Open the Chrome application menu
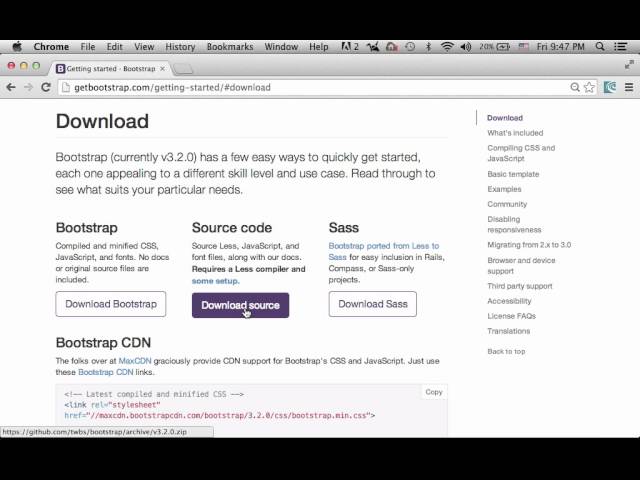The image size is (640, 480). (x=51, y=47)
